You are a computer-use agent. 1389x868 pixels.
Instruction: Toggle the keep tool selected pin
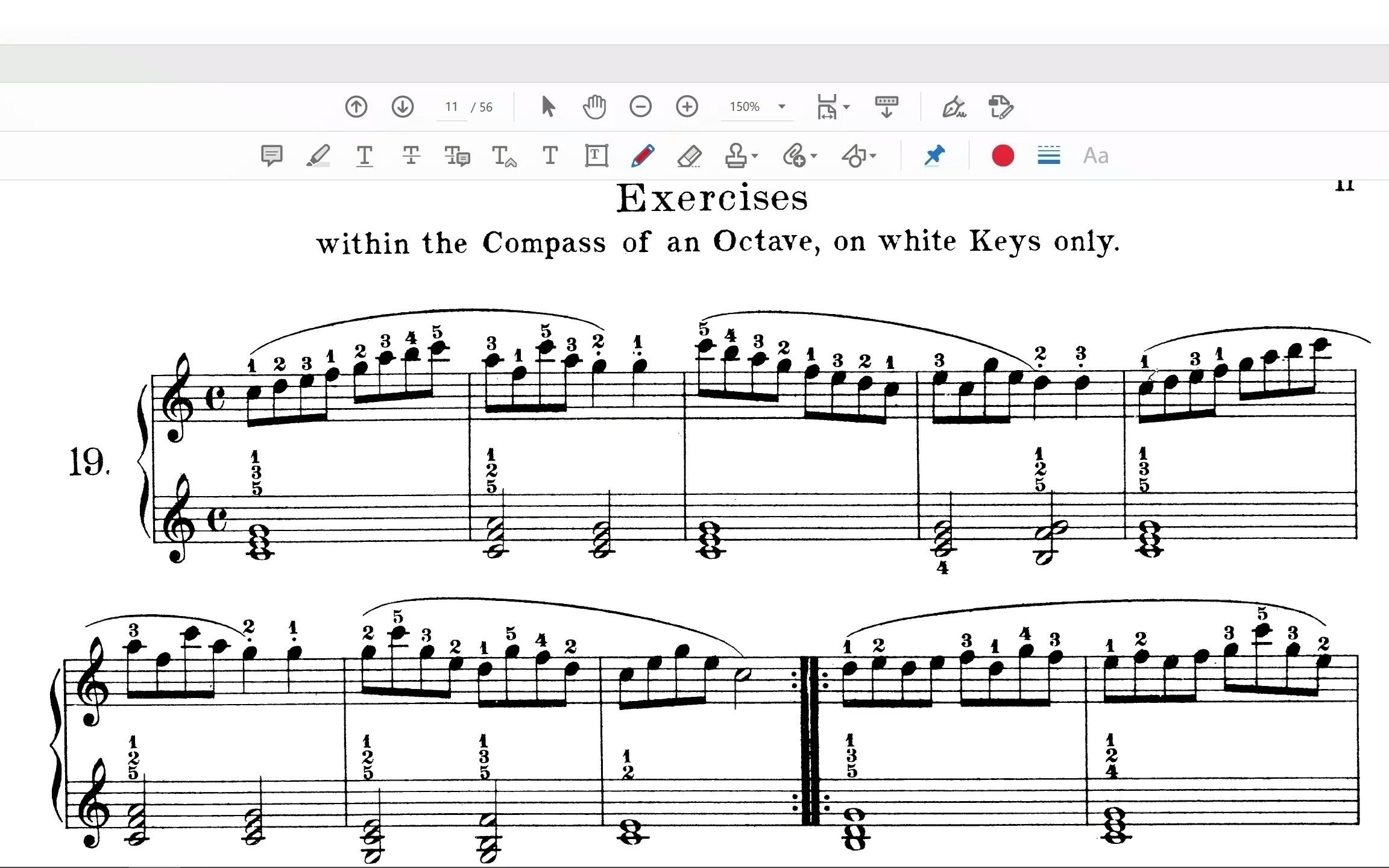pyautogui.click(x=934, y=156)
